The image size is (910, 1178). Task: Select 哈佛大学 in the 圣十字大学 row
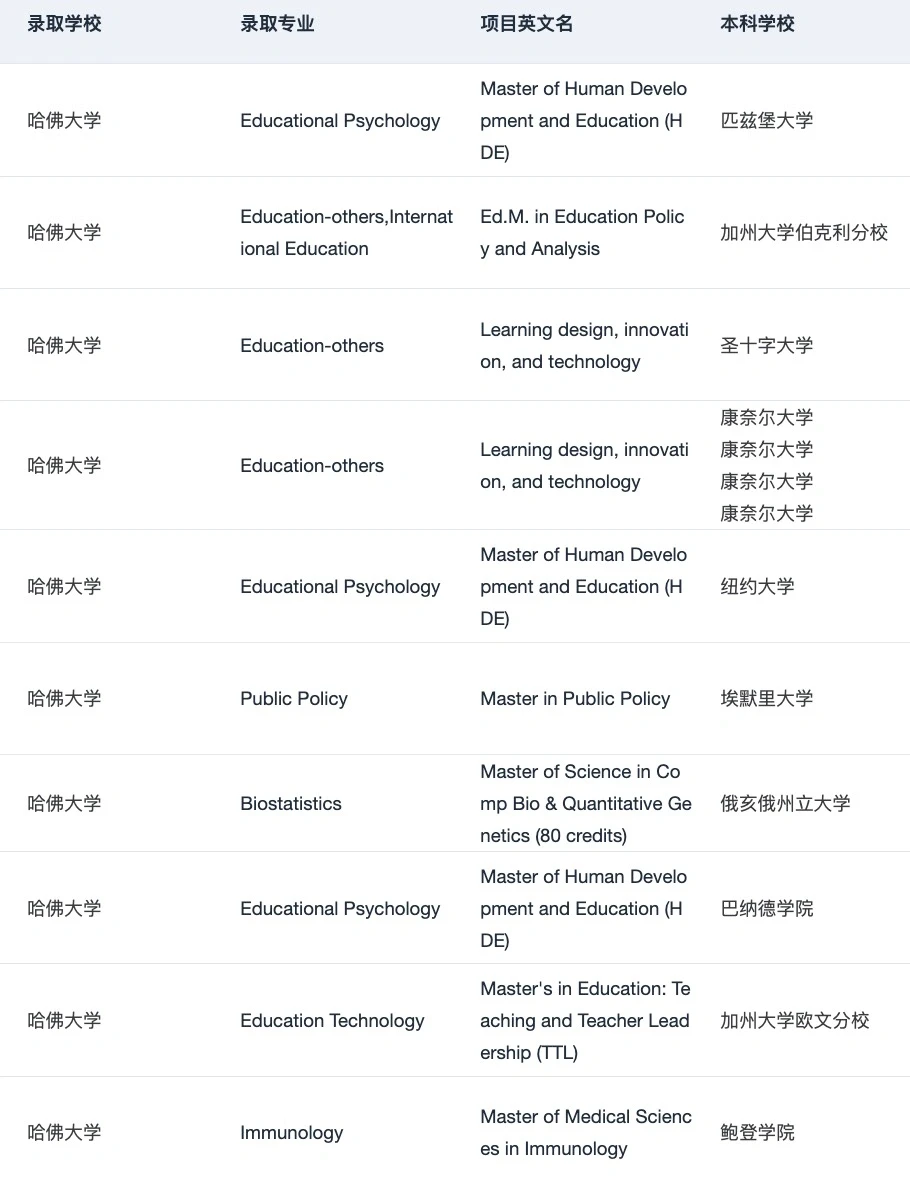[x=65, y=346]
